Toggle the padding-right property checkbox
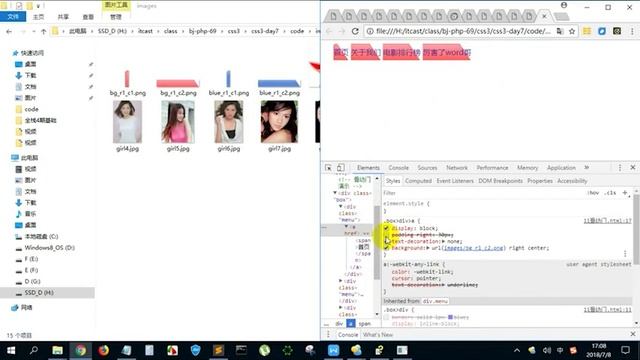This screenshot has height=360, width=640. pyautogui.click(x=386, y=235)
